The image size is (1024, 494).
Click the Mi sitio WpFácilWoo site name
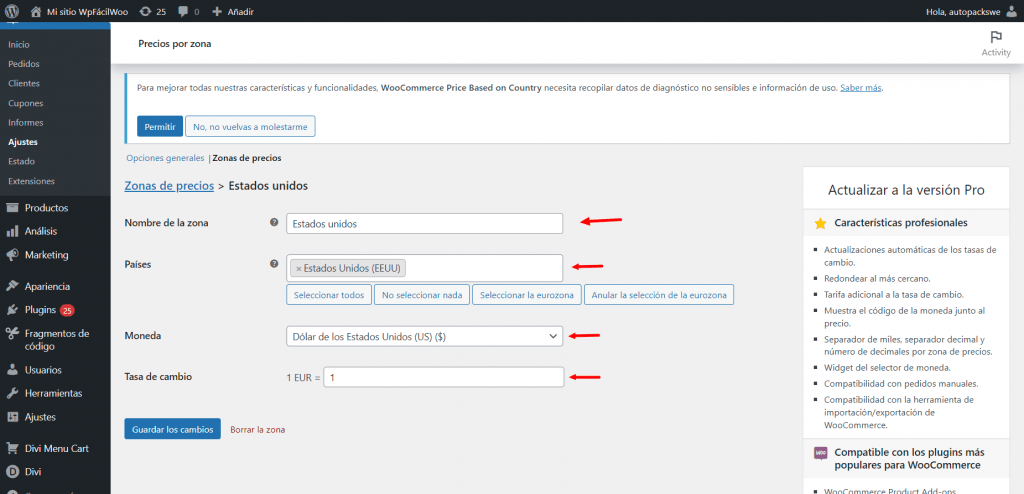pos(88,12)
